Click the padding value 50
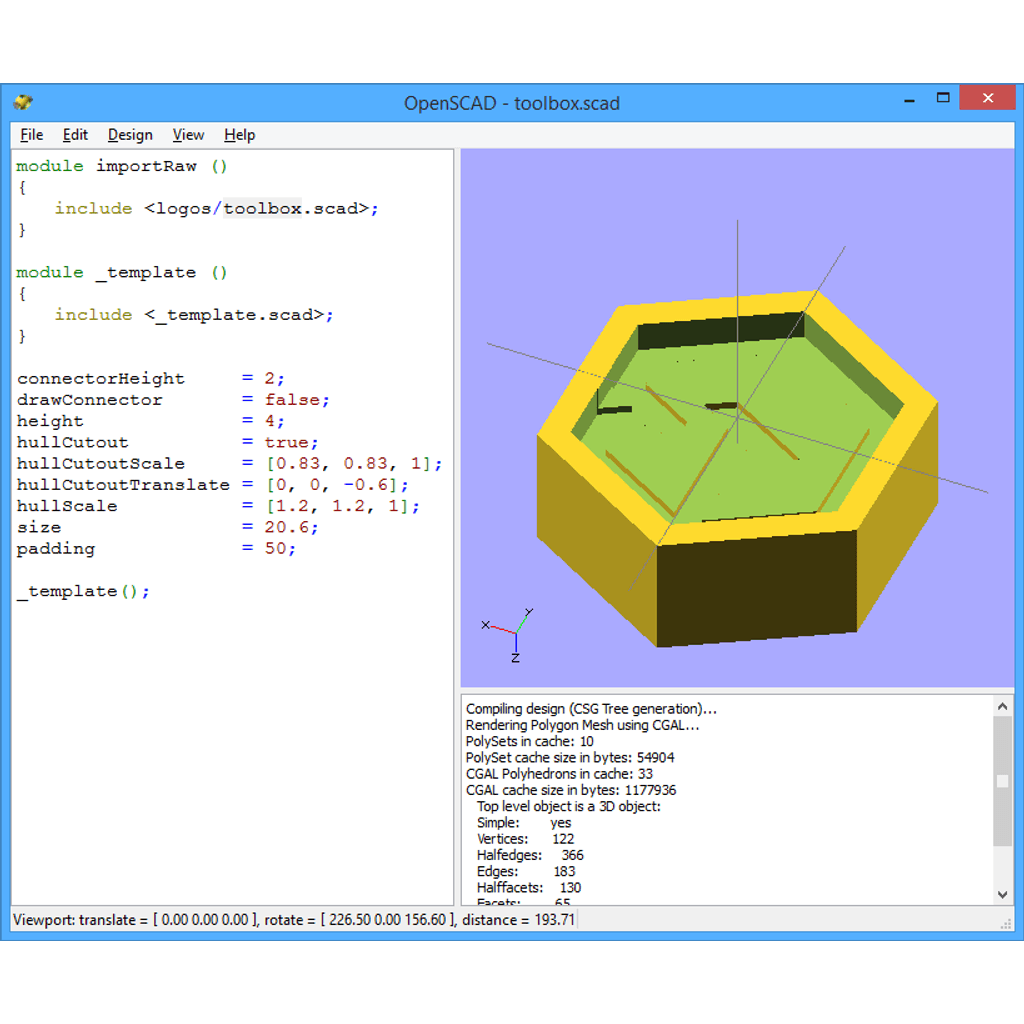Screen dimensions: 1024x1024 coord(275,549)
